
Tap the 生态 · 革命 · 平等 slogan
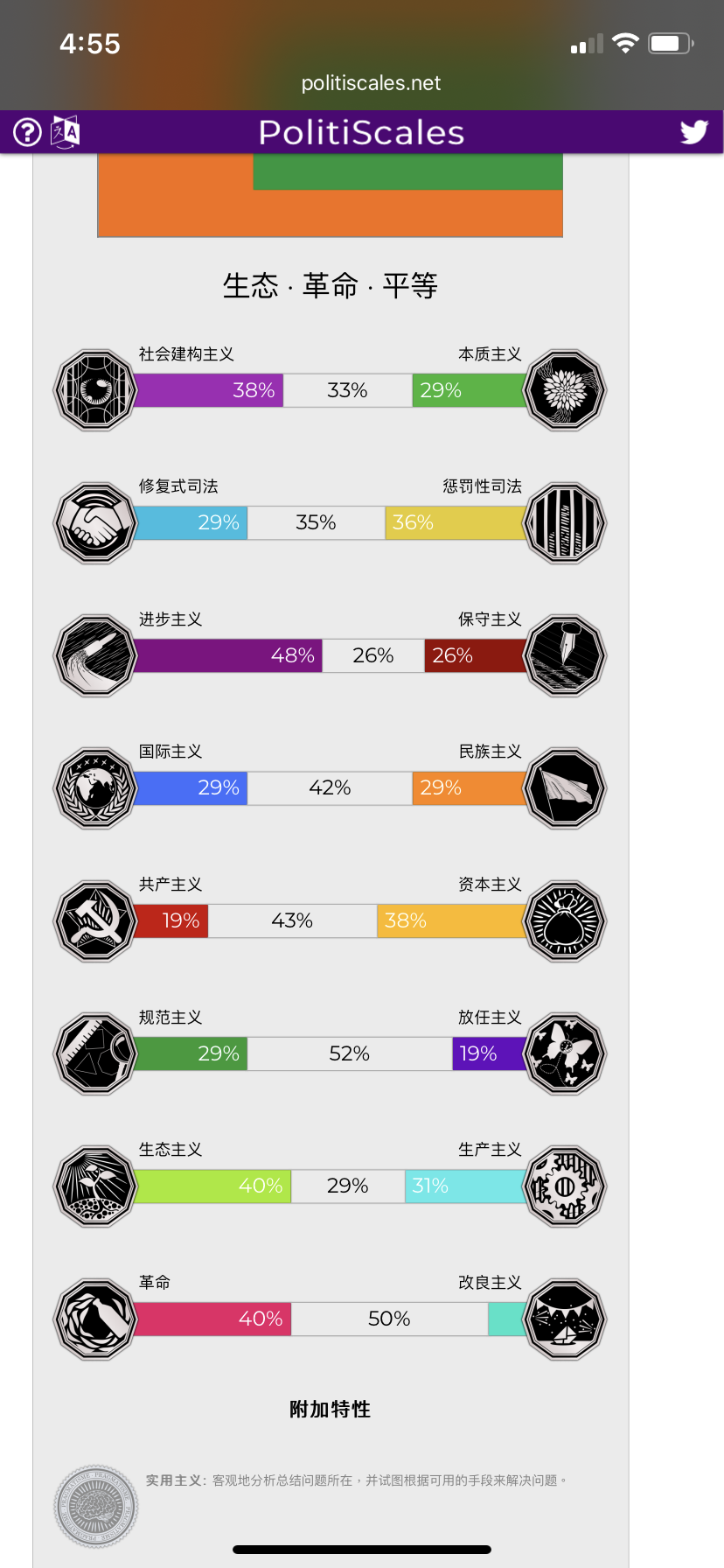point(331,285)
